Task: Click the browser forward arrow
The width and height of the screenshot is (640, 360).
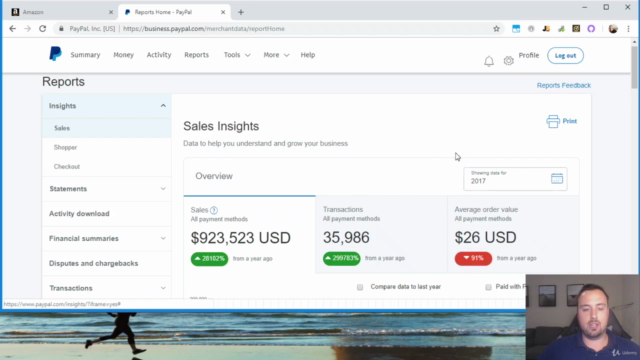Action: coord(27,29)
